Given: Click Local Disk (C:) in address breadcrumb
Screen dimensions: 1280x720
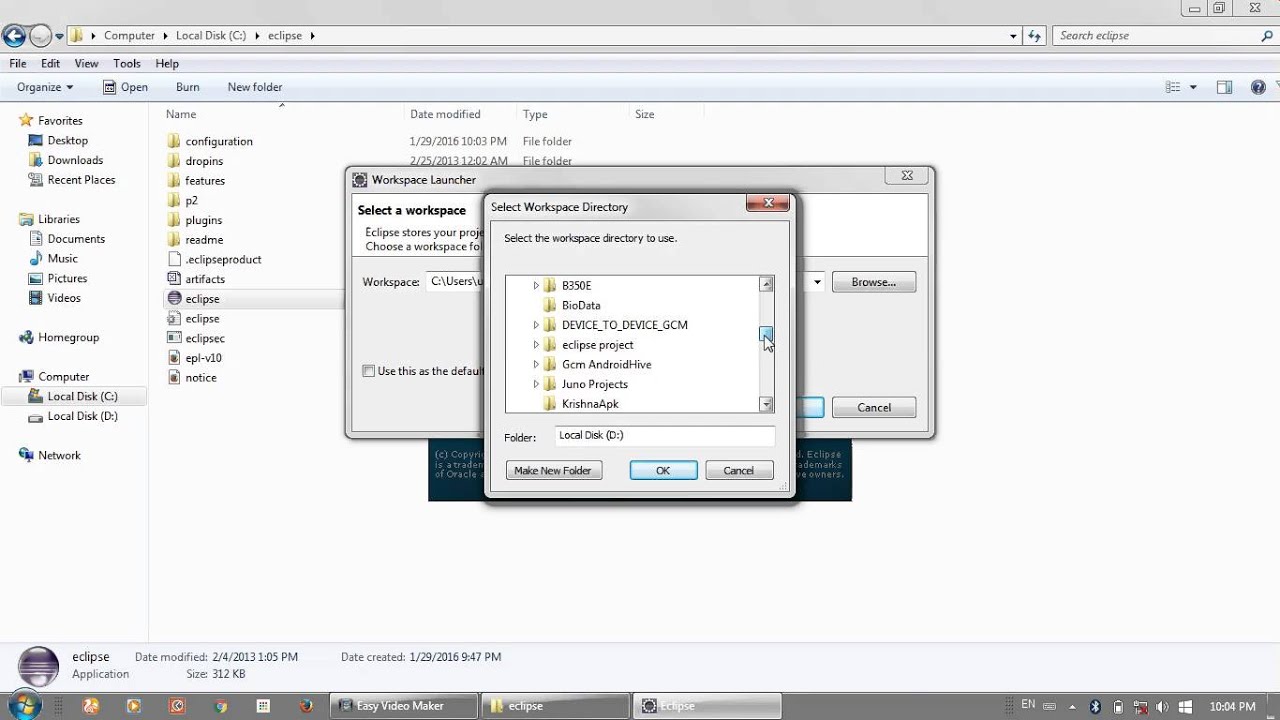Looking at the screenshot, I should click(x=211, y=36).
